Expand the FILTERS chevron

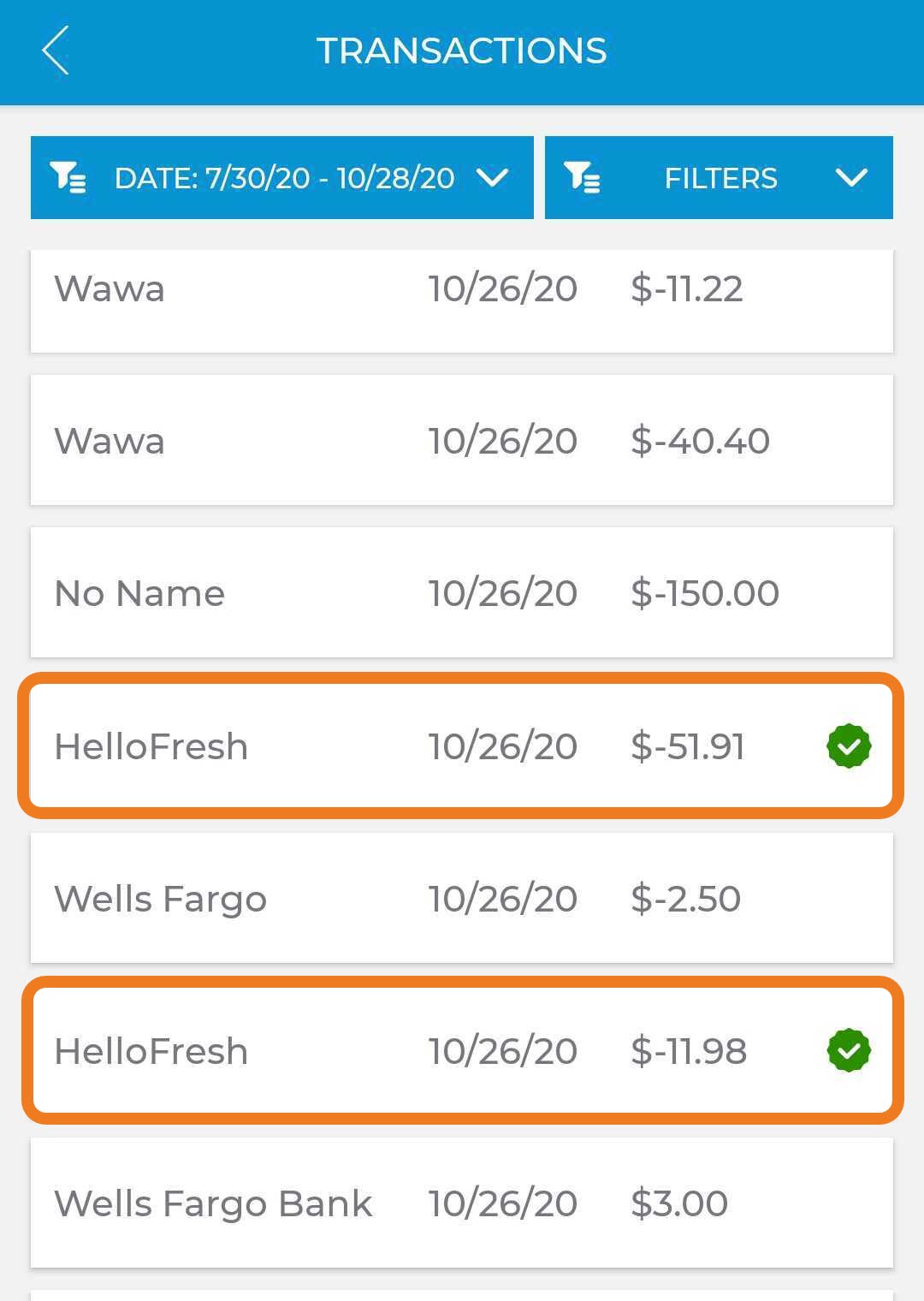tap(851, 177)
